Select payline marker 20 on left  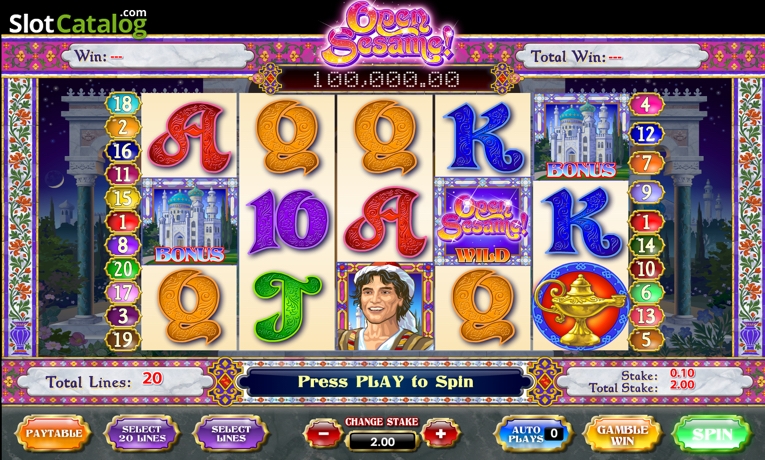coord(122,269)
